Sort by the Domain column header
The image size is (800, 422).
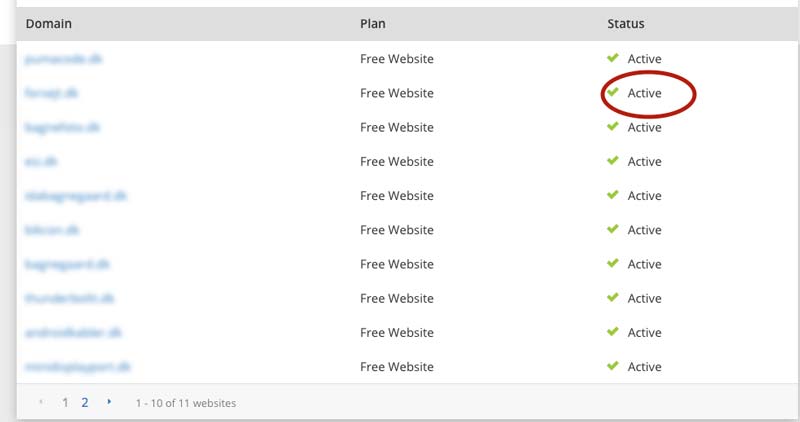49,23
